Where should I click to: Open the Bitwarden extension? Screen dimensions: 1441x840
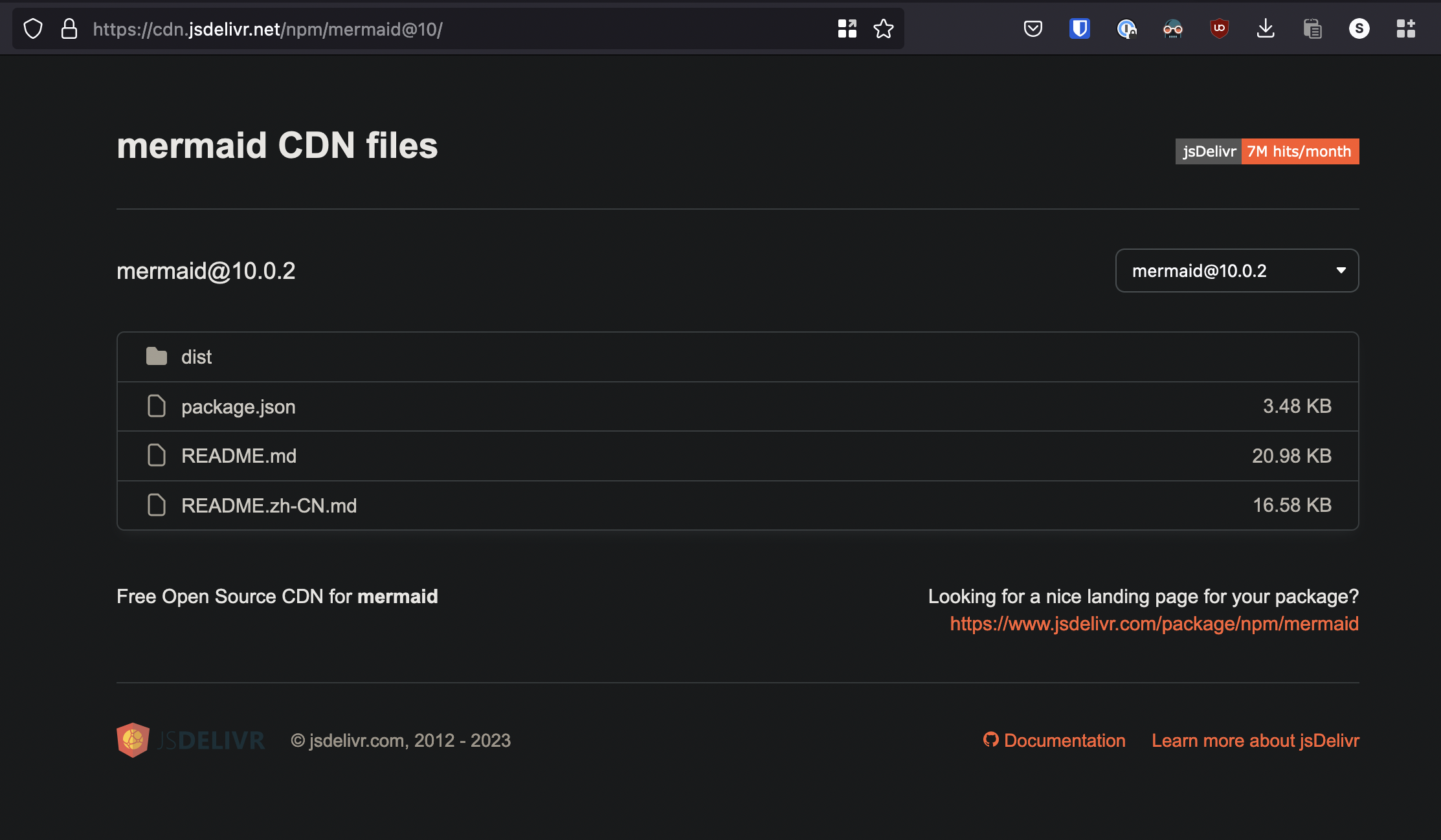tap(1079, 28)
